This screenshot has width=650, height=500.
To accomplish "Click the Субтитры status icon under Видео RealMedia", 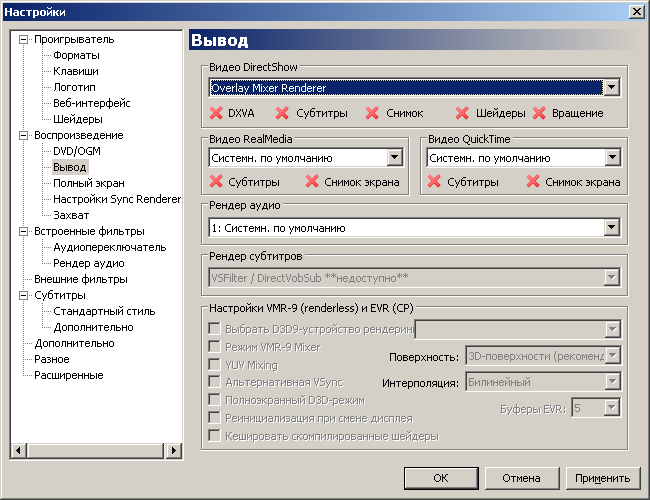I will 216,182.
